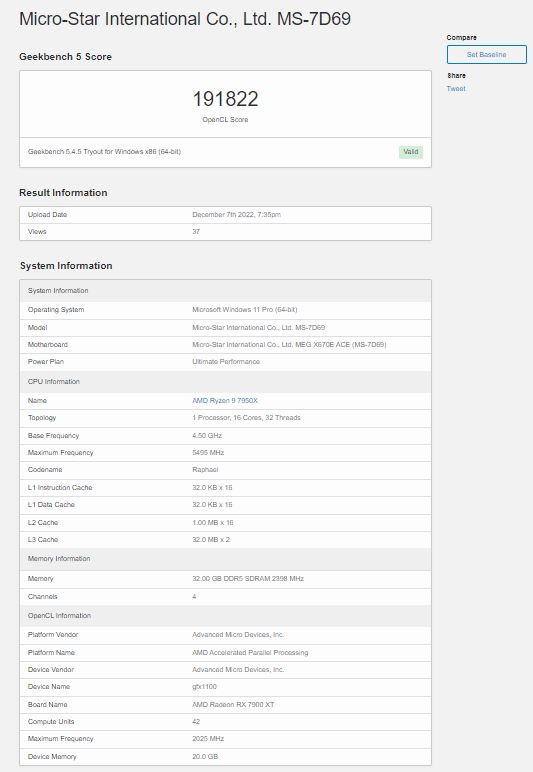This screenshot has height=772, width=533.
Task: Click the Power Plan Ultimate Performance value
Action: (x=226, y=361)
